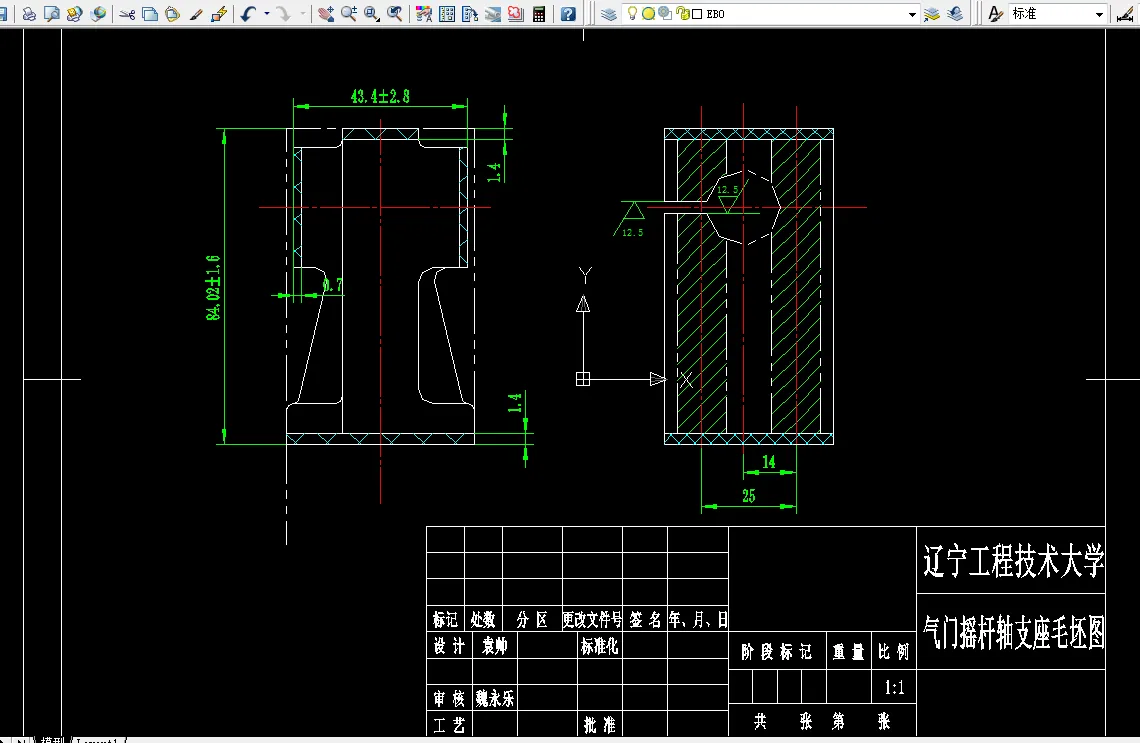Open the Block Editor lightning icon
This screenshot has height=743, width=1140.
coord(219,14)
